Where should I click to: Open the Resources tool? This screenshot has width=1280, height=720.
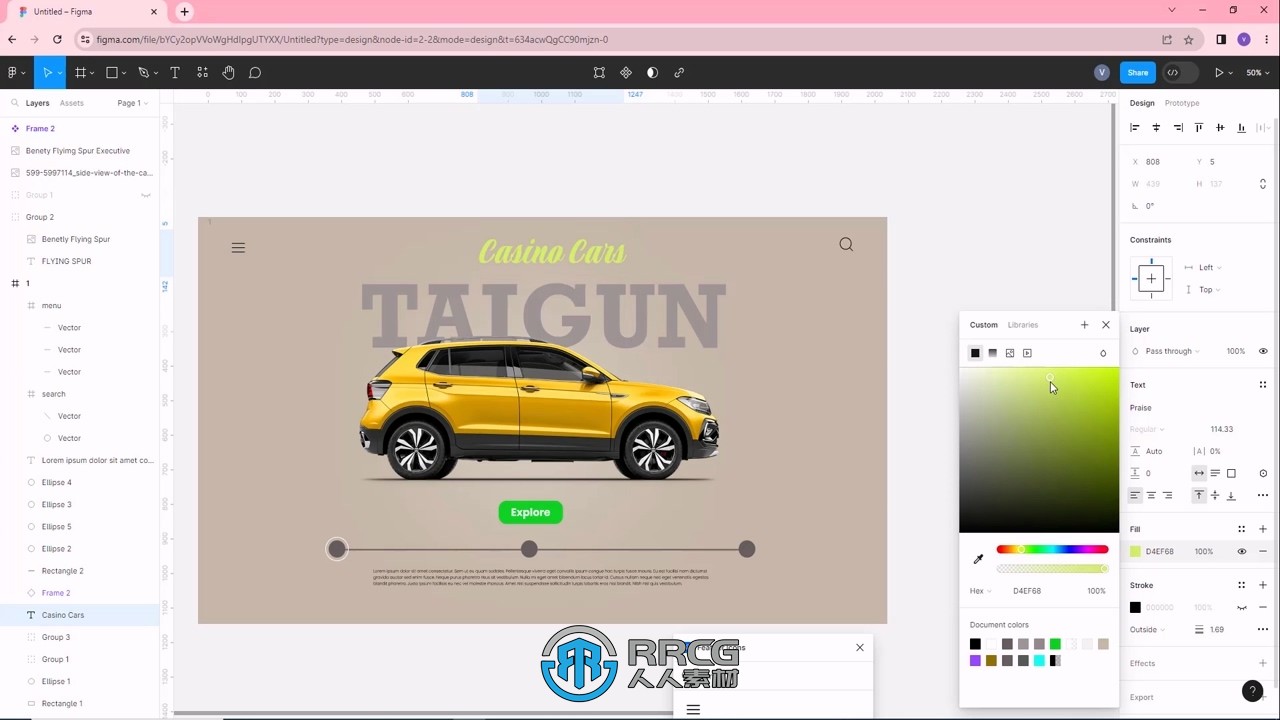point(202,73)
